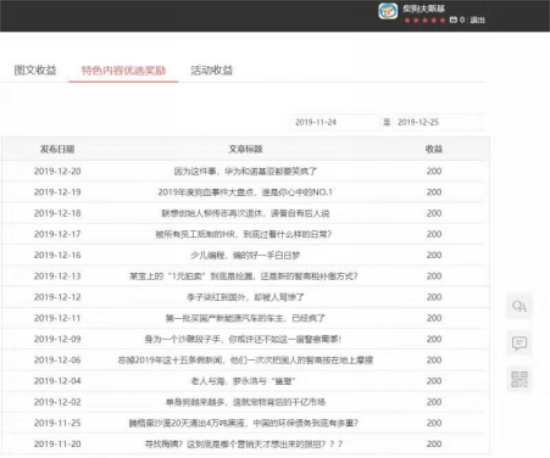Open the 活动收益 tab
The image size is (550, 458).
pyautogui.click(x=212, y=70)
